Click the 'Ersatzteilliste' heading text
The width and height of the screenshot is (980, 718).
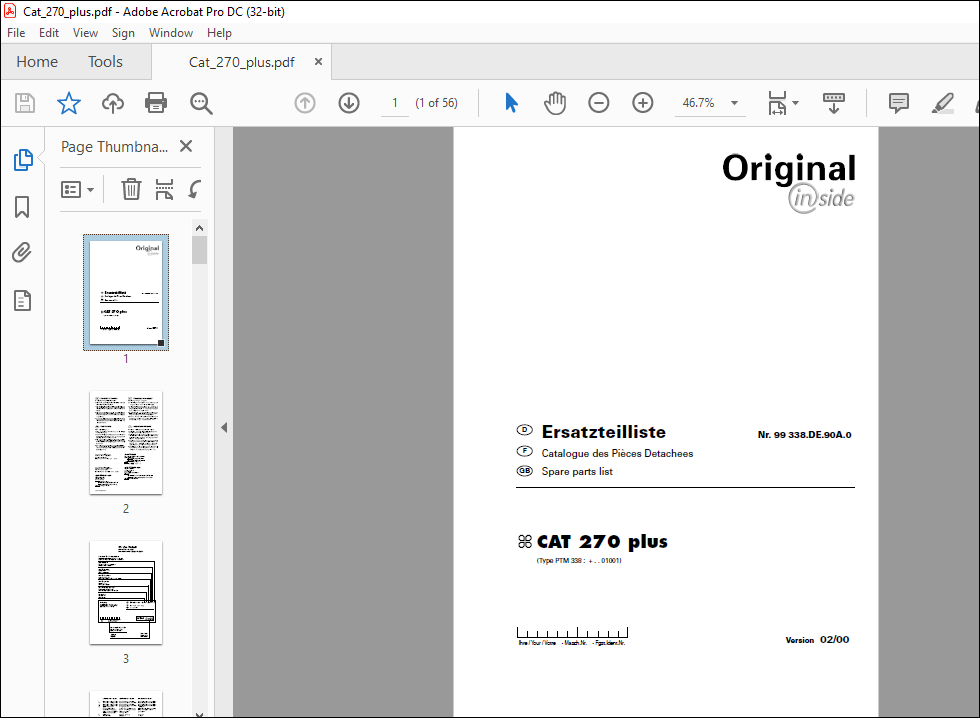(603, 432)
